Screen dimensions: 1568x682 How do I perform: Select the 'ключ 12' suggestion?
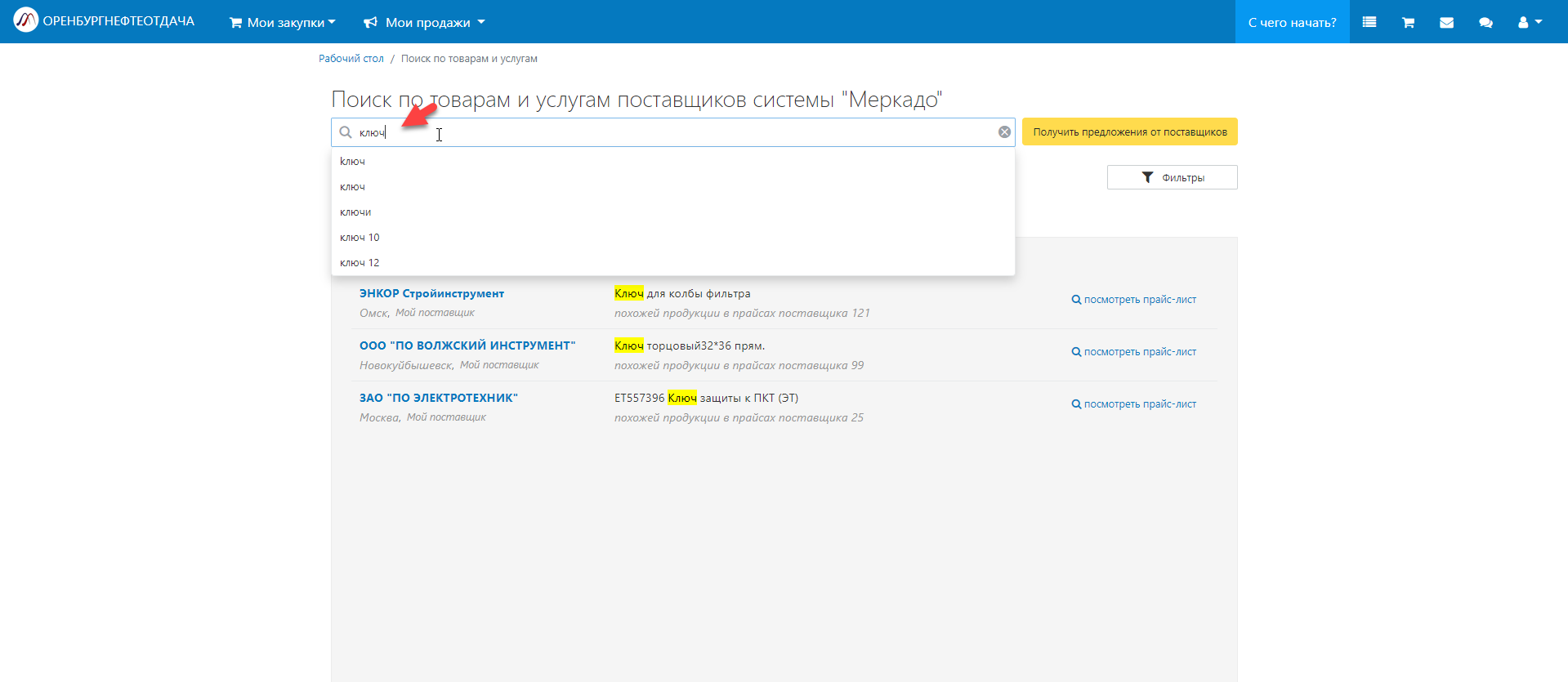pos(360,263)
